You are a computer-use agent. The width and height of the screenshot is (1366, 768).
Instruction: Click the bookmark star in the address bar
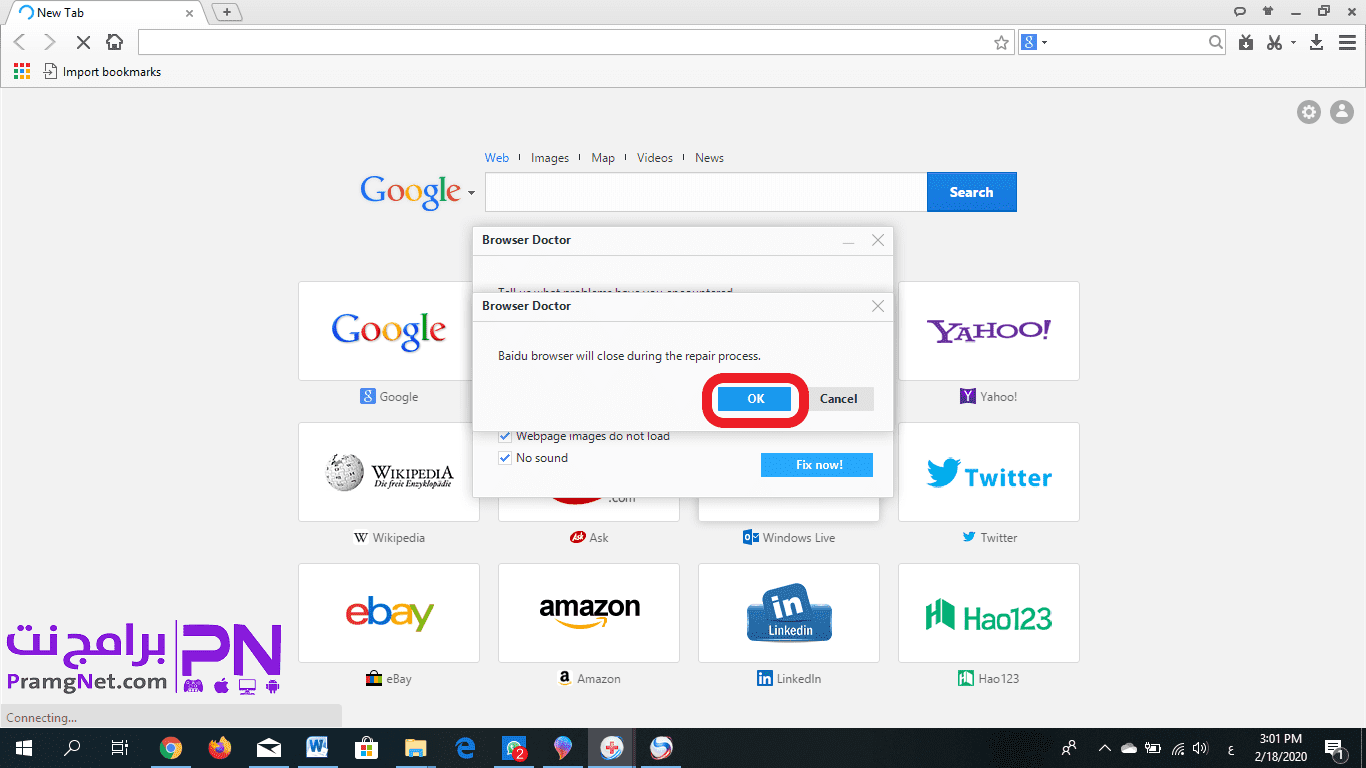[x=1000, y=42]
